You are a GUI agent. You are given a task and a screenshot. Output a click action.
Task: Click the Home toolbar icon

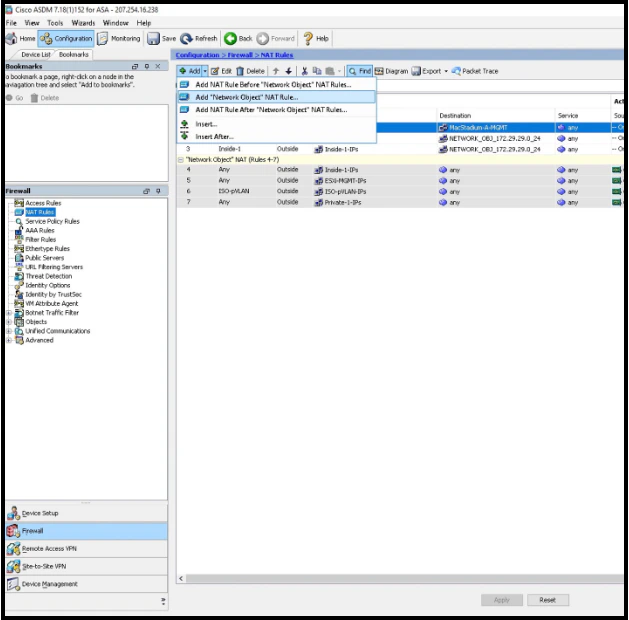(21, 38)
